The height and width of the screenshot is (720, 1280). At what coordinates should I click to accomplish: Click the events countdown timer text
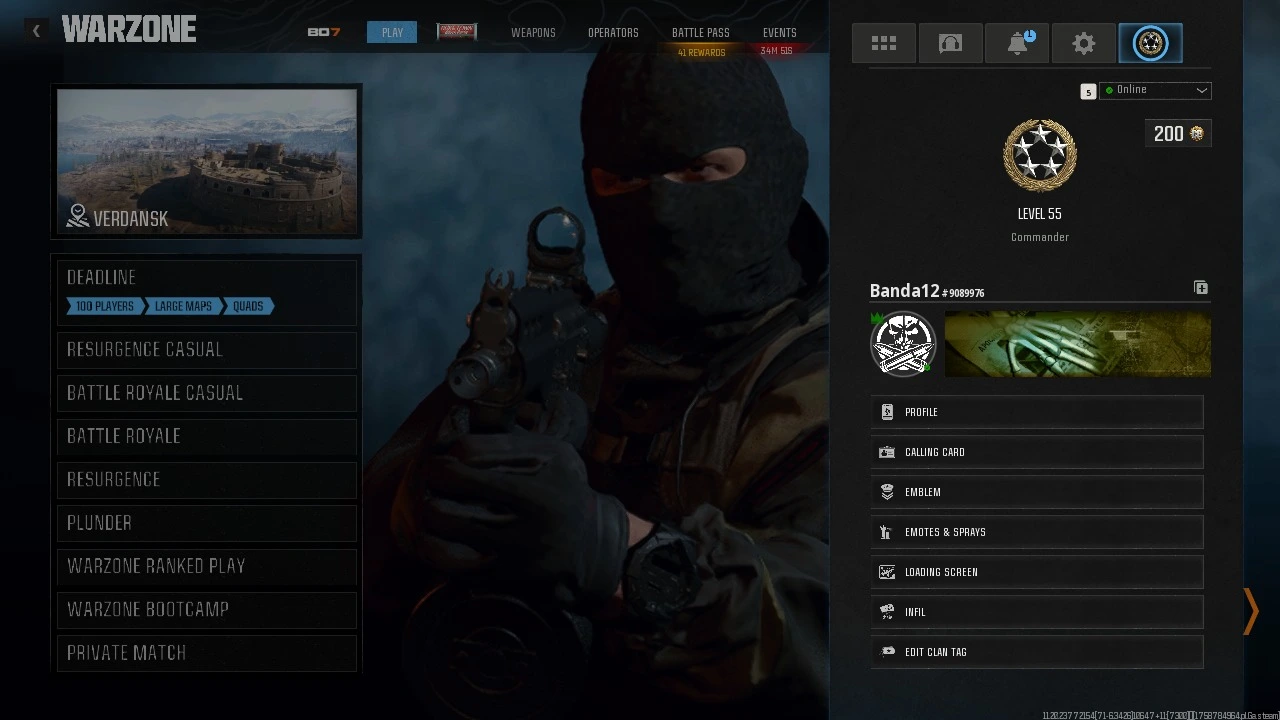click(776, 51)
